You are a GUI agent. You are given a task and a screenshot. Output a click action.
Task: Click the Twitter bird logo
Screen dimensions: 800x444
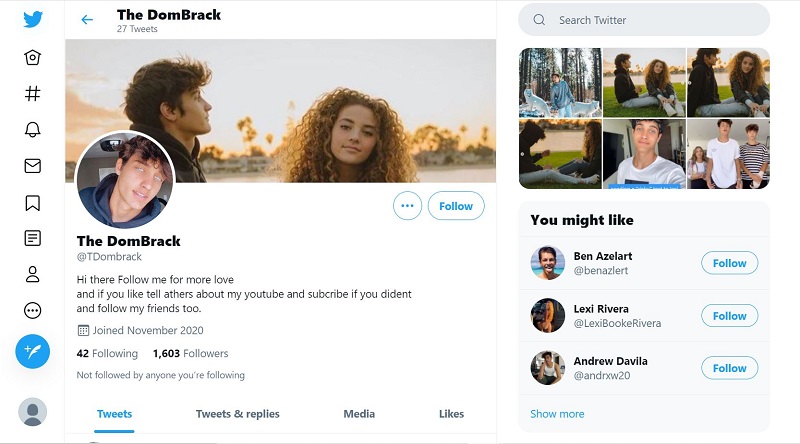point(33,19)
